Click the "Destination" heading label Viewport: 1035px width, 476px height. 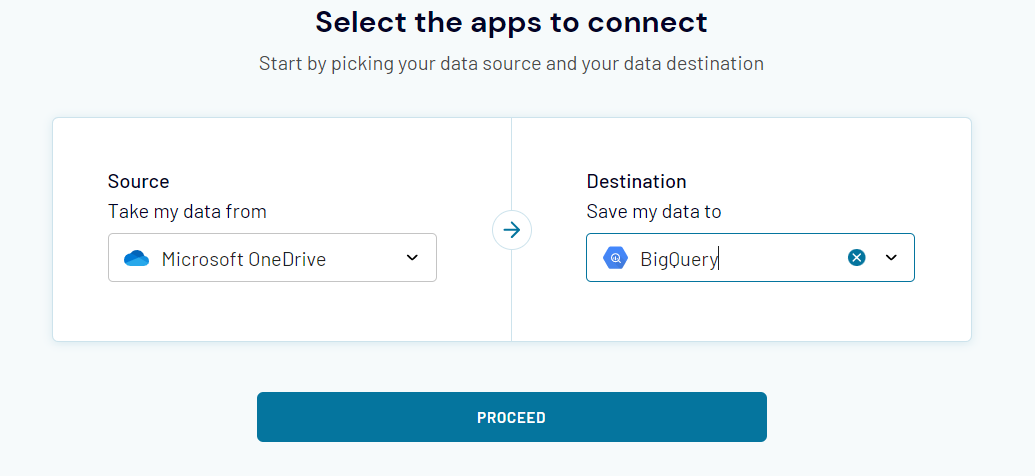tap(636, 181)
